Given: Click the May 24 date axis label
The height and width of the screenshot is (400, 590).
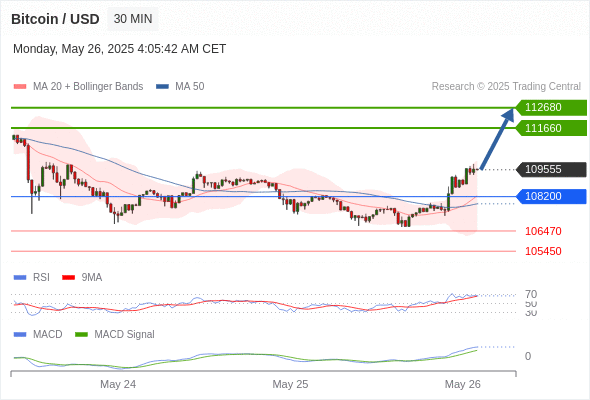Looking at the screenshot, I should pyautogui.click(x=118, y=384).
